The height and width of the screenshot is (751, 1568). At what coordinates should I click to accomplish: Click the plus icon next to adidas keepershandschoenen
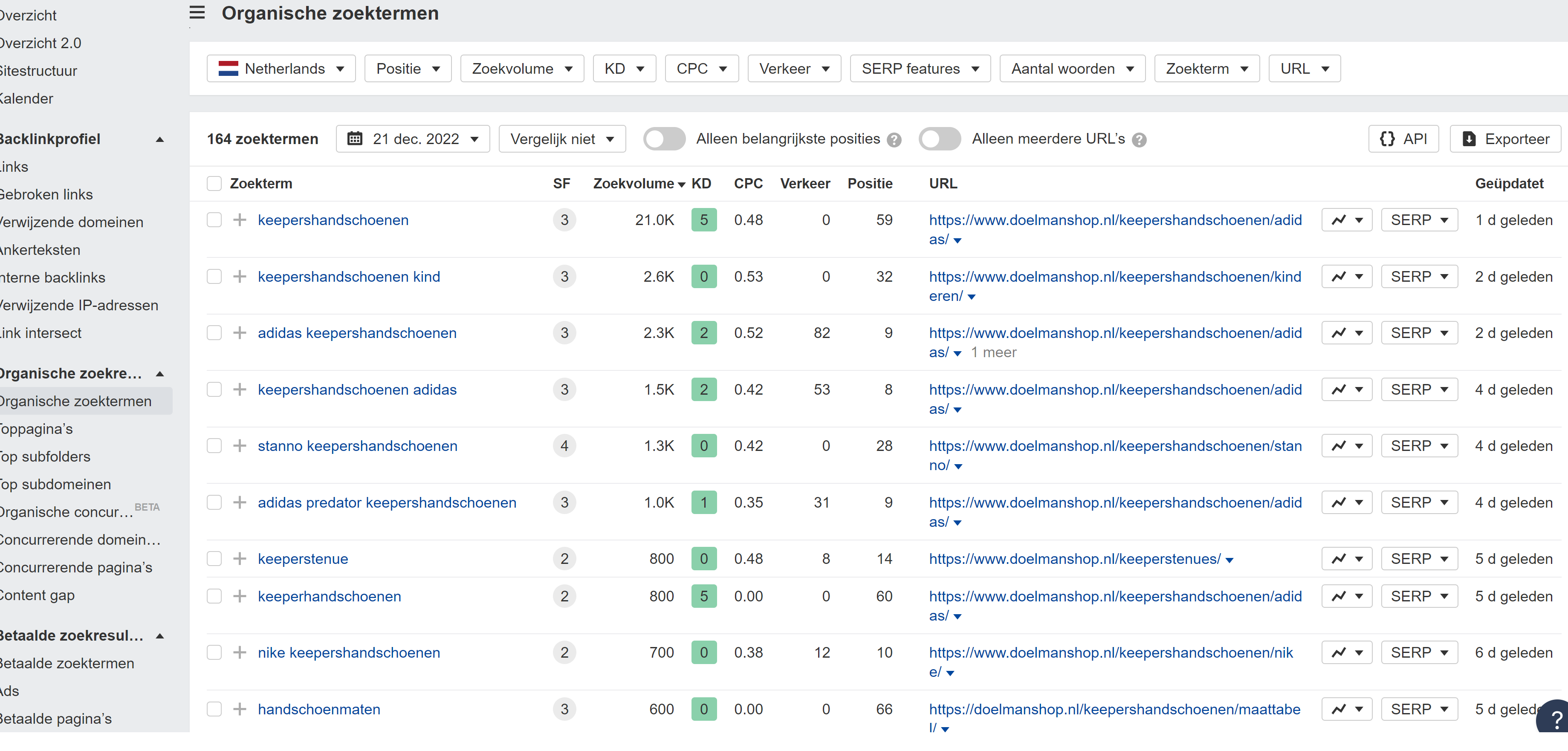240,333
